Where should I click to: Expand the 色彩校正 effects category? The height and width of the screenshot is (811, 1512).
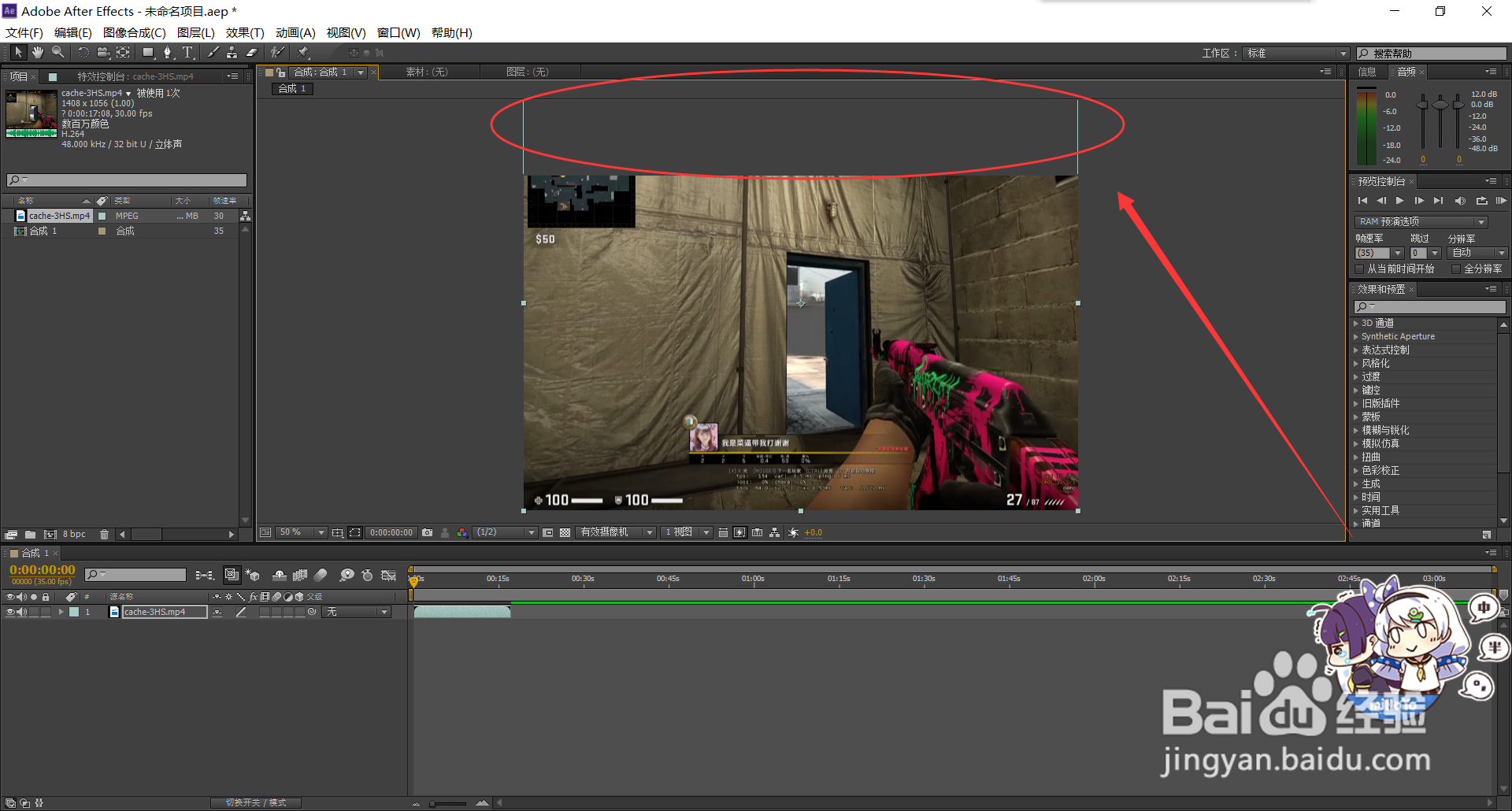(1356, 470)
